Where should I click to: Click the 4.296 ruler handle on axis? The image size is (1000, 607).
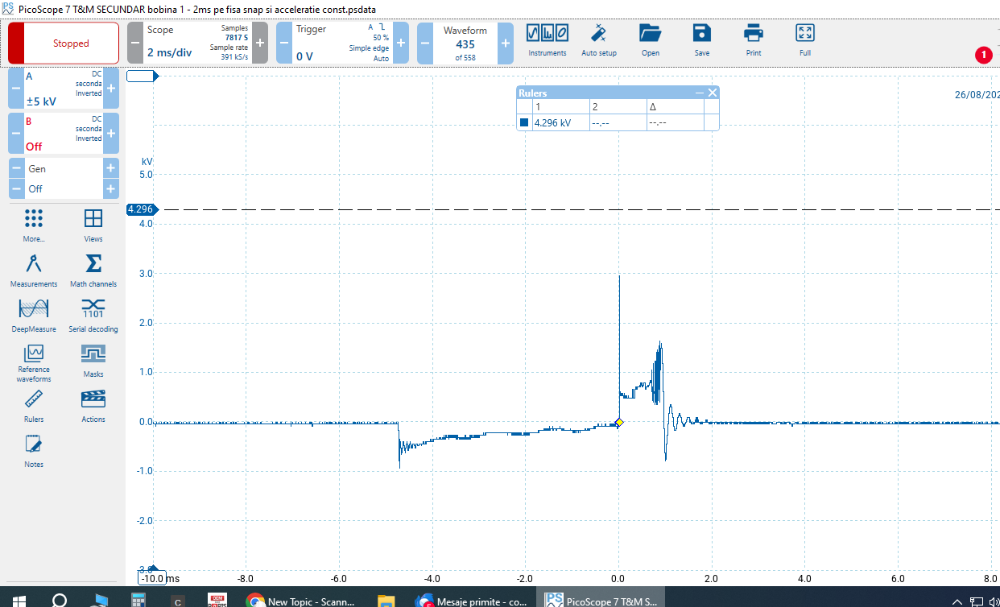tap(140, 209)
